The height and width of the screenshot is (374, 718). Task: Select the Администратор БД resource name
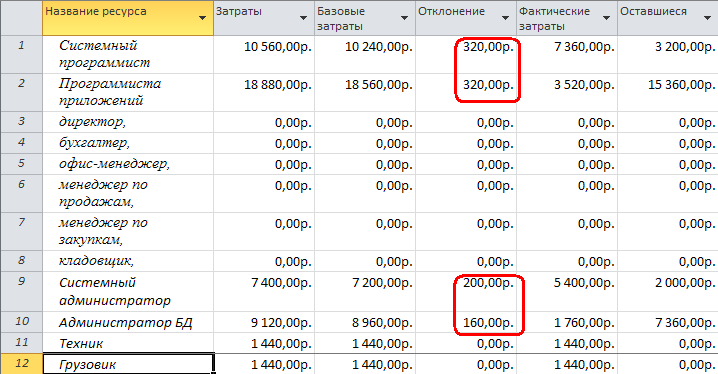click(x=128, y=322)
